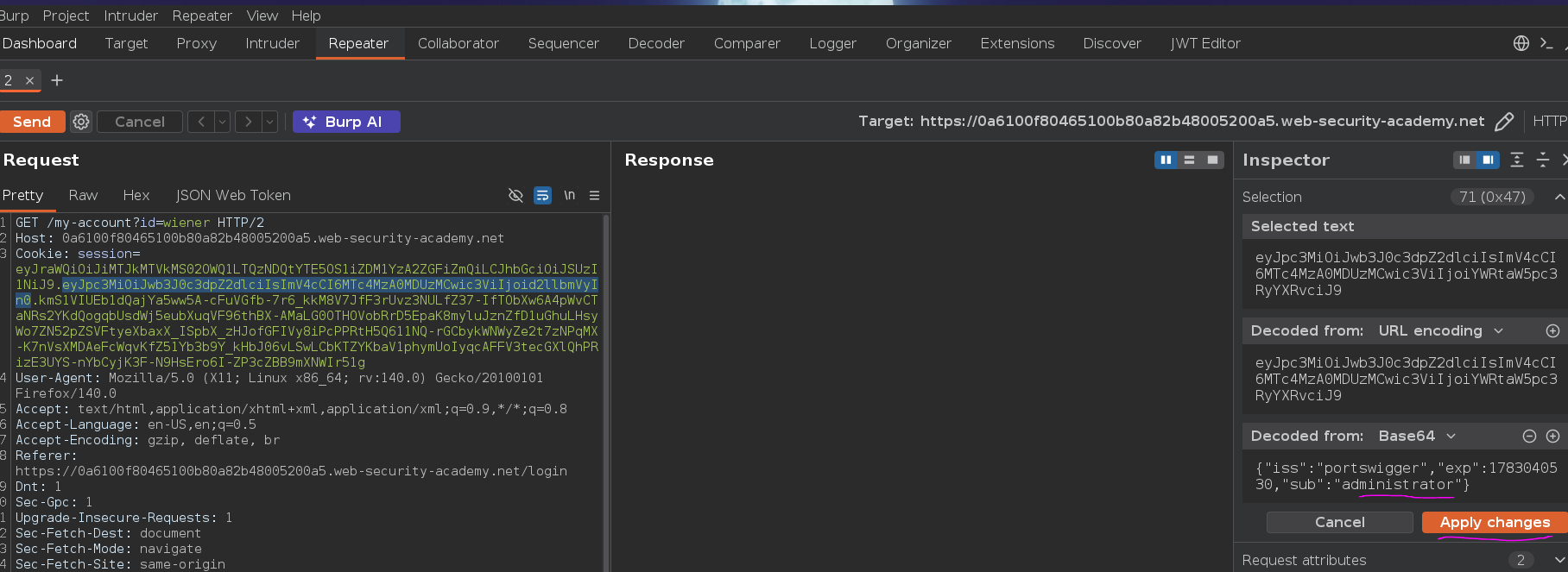Open back history dropdown arrow
The width and height of the screenshot is (1568, 572).
point(222,122)
